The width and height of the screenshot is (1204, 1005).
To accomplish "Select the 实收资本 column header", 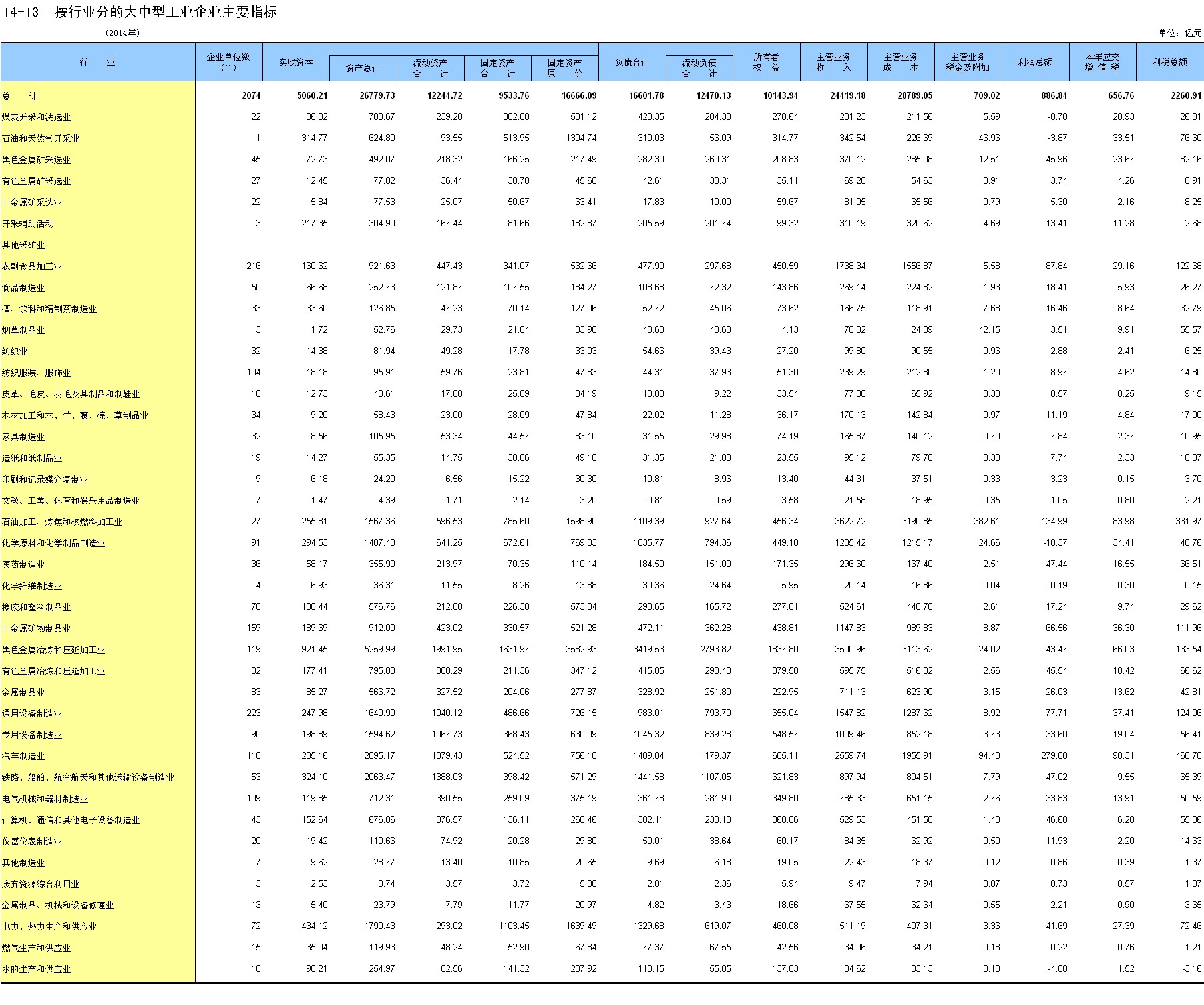I will pos(296,62).
